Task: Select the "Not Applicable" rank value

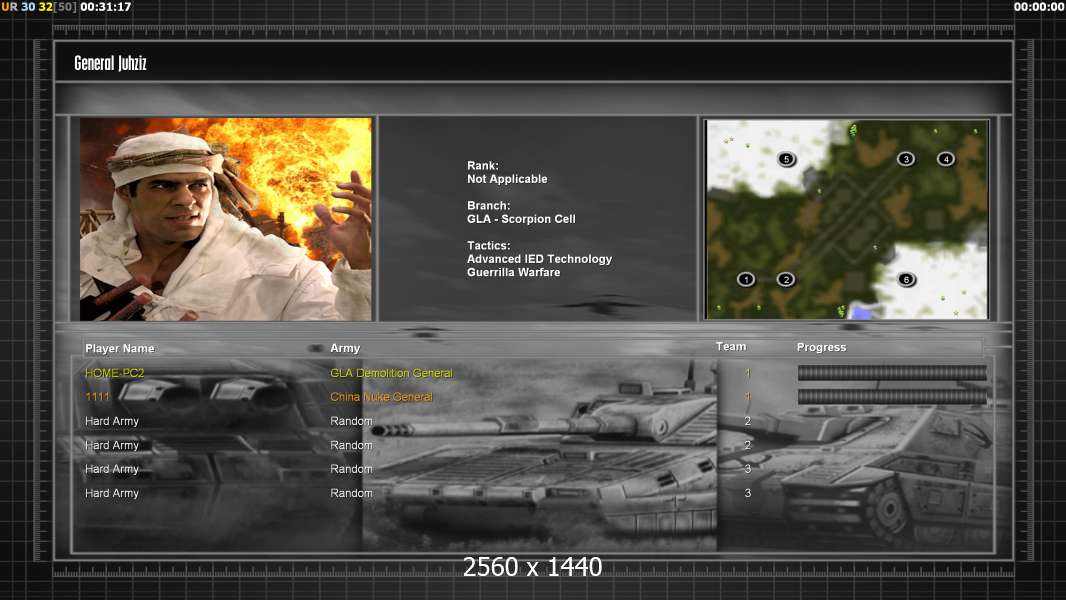Action: [x=507, y=179]
